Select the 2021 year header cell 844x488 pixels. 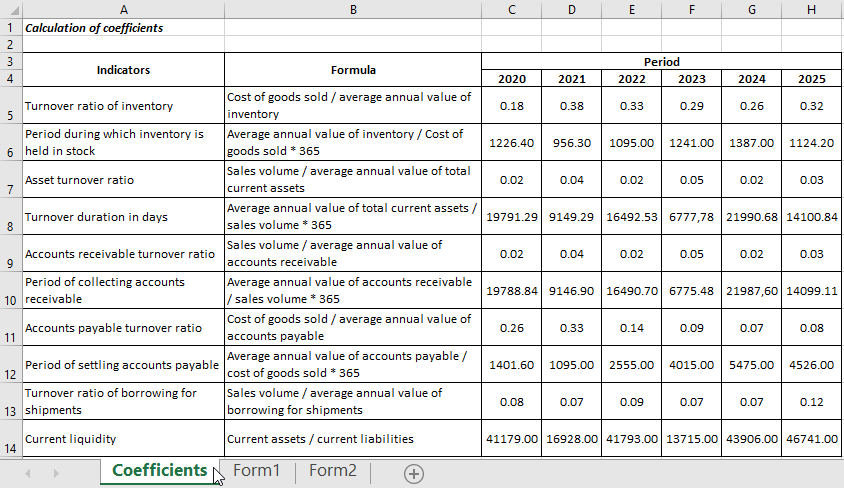pos(572,79)
